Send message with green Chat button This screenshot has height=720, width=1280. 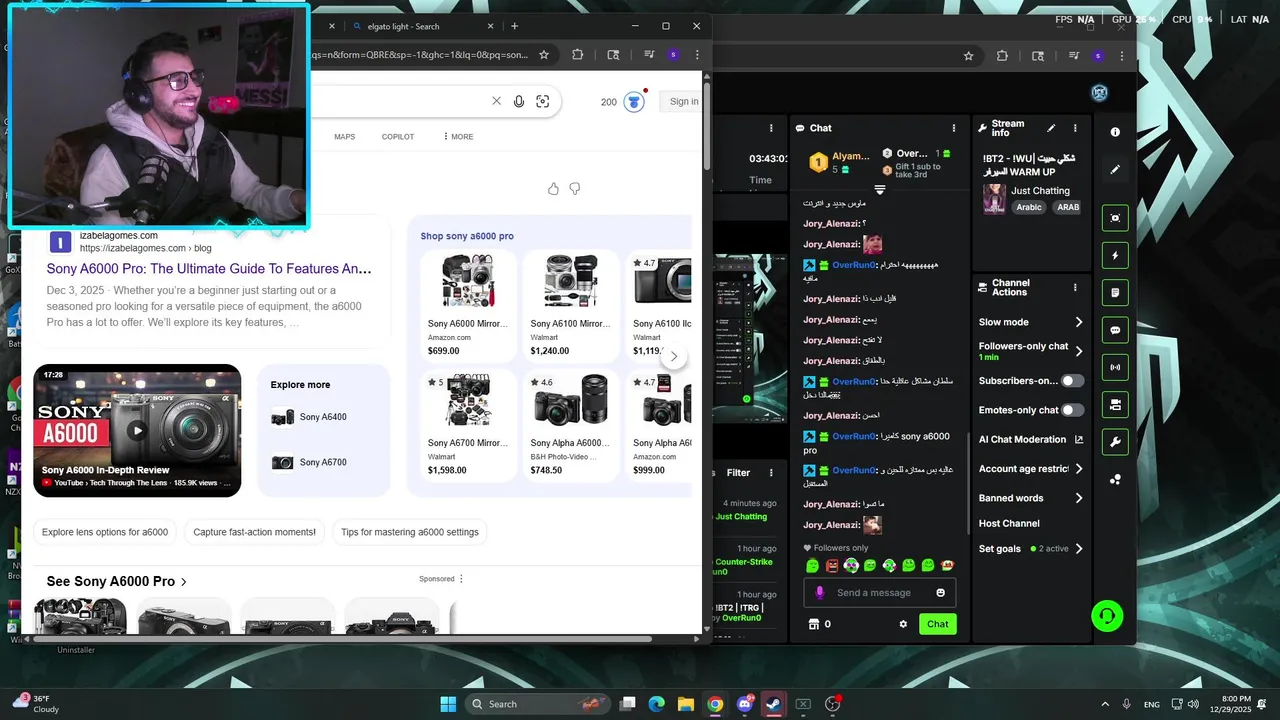pos(937,624)
